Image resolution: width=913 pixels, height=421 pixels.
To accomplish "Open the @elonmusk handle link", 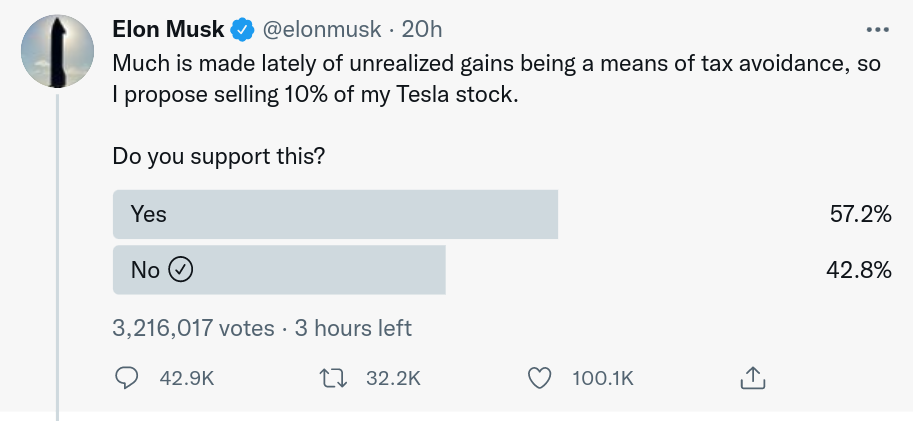I will (x=322, y=29).
